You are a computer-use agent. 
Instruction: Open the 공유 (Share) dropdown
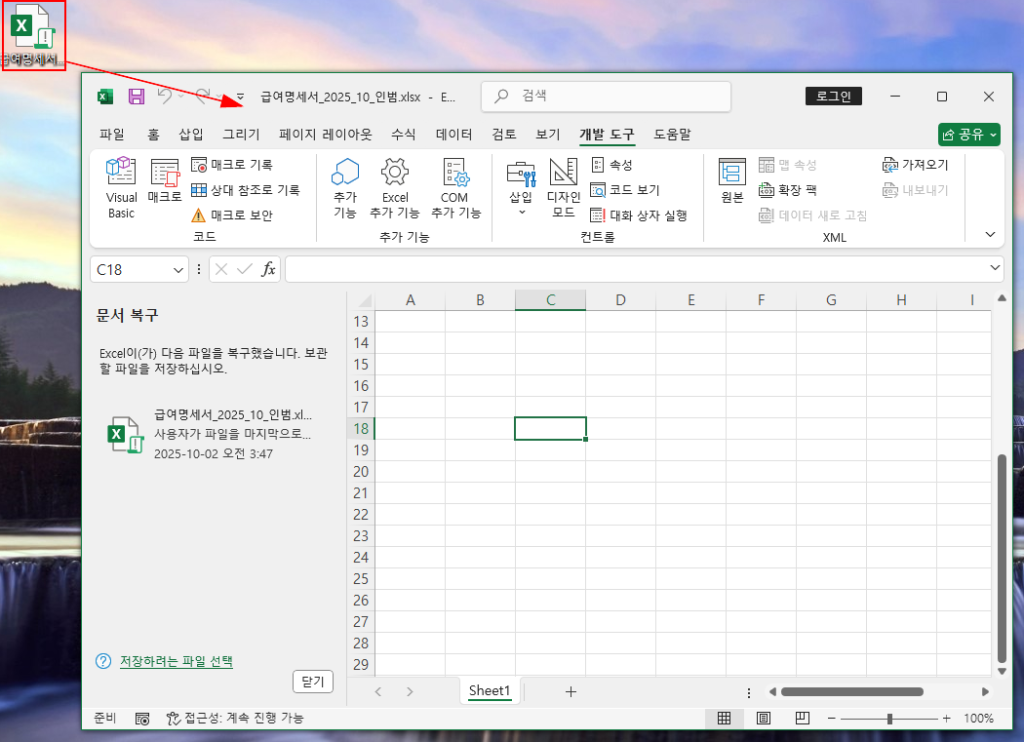969,135
